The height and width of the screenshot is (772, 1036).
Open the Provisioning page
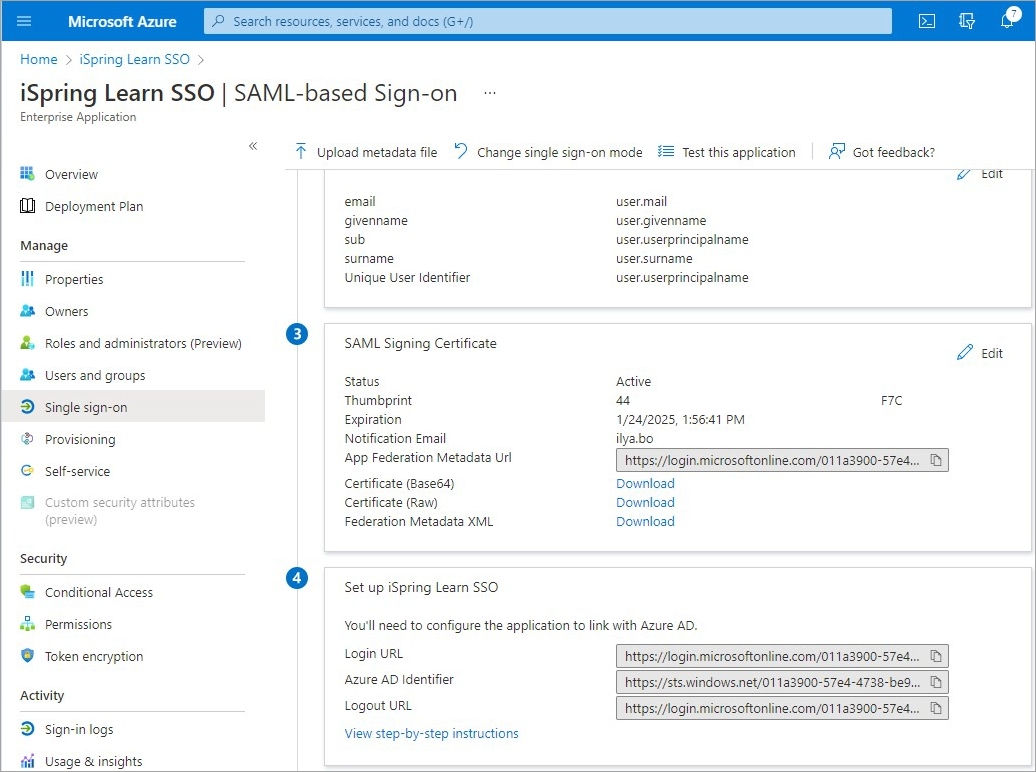pos(80,440)
